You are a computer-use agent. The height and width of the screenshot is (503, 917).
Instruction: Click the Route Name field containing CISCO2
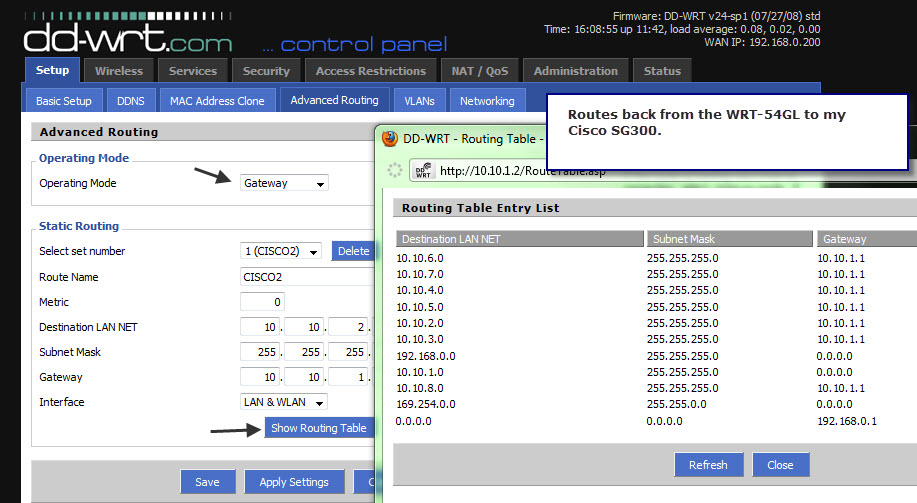coord(307,277)
